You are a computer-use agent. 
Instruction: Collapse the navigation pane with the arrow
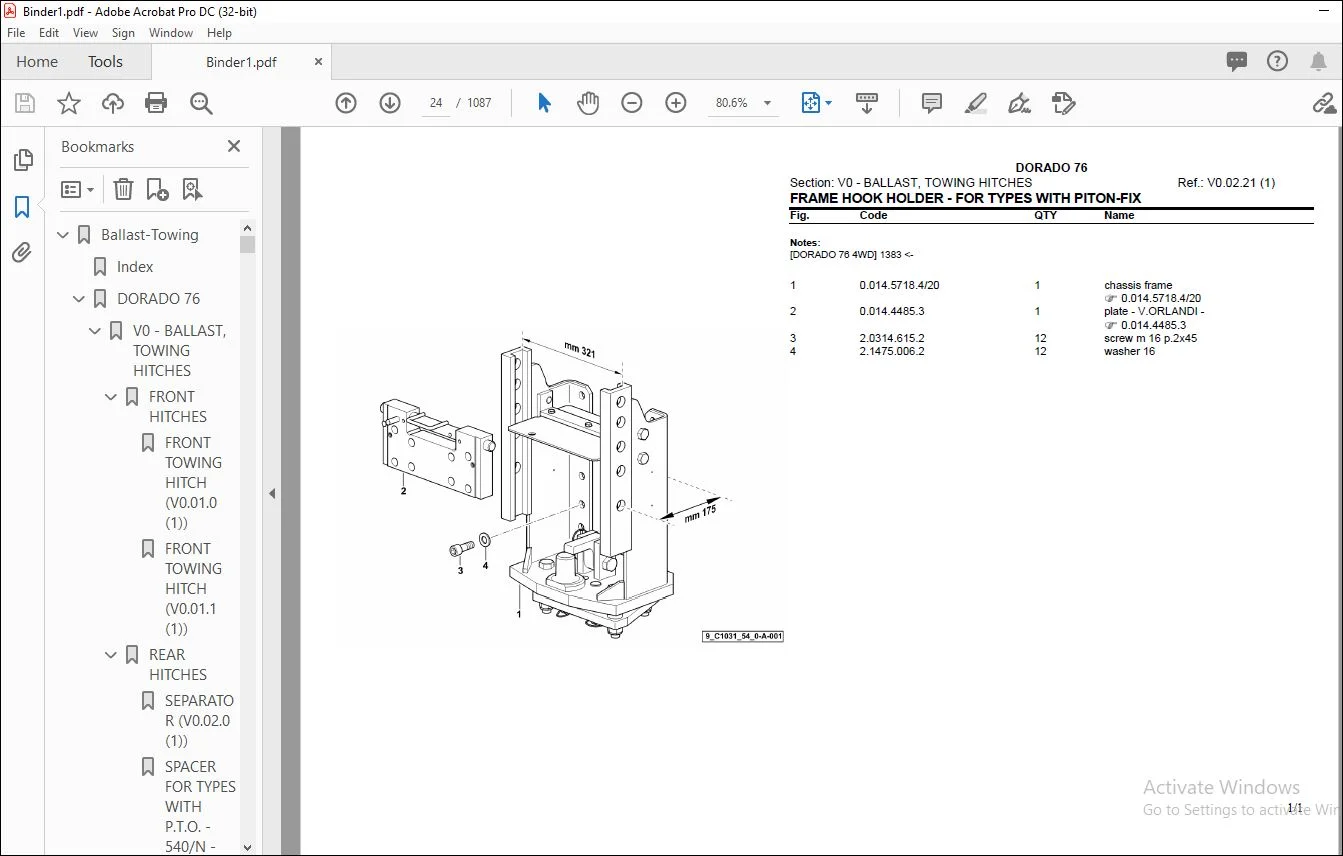tap(272, 493)
